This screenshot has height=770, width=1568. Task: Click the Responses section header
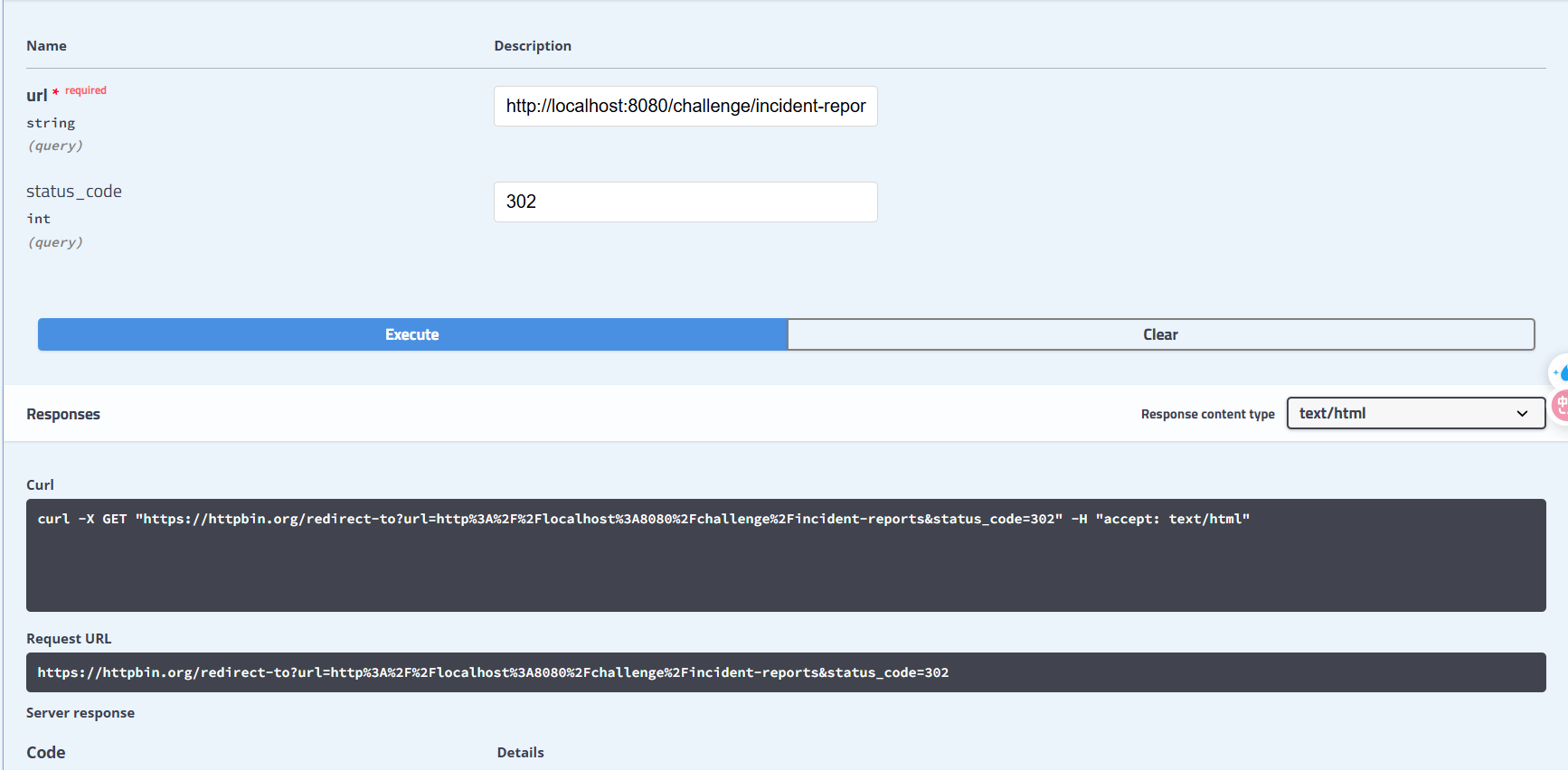pos(63,414)
